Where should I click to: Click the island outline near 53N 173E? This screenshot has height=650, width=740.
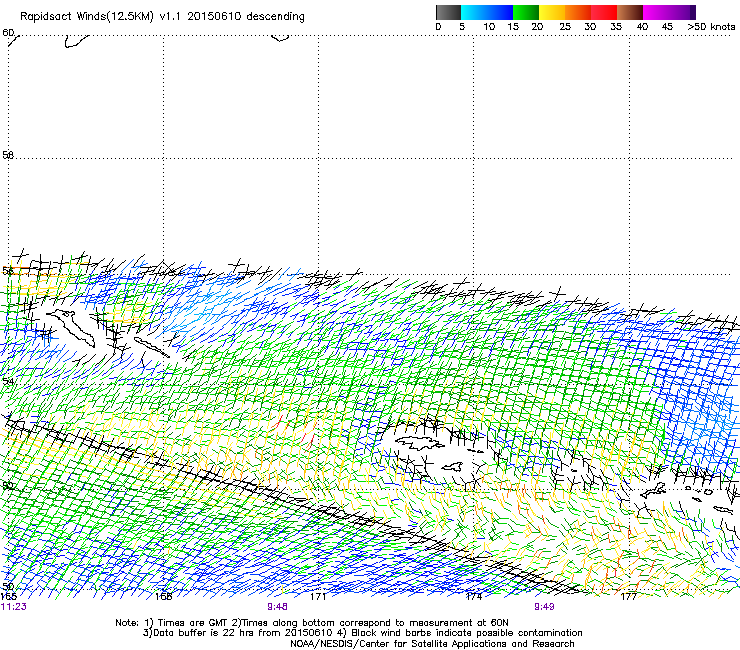tap(420, 443)
